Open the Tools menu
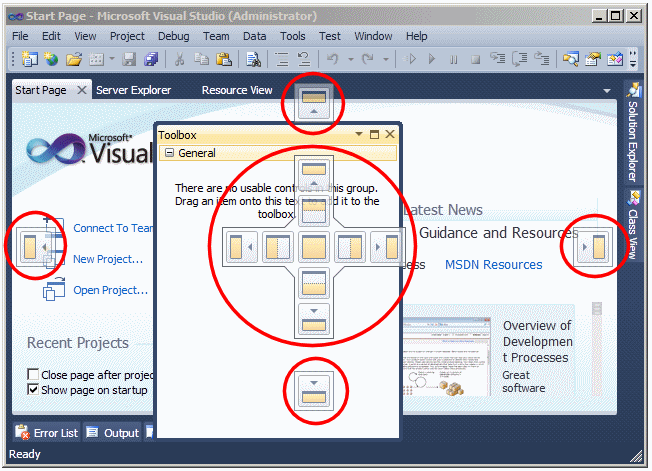The height and width of the screenshot is (471, 652). [x=292, y=36]
